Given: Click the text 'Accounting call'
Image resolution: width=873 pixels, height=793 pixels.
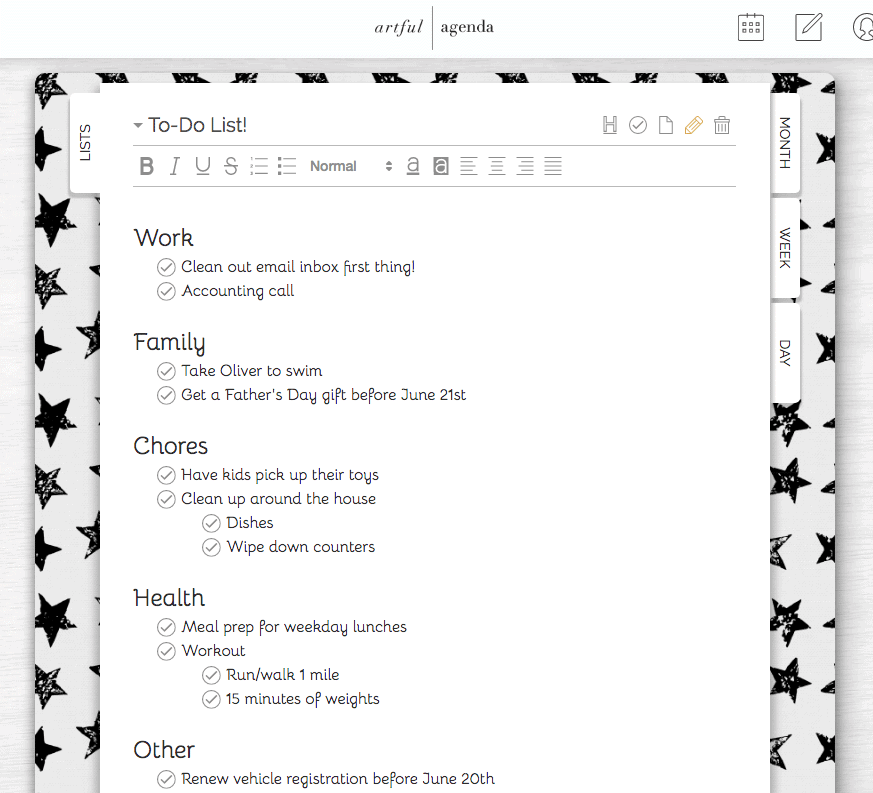Looking at the screenshot, I should (238, 291).
